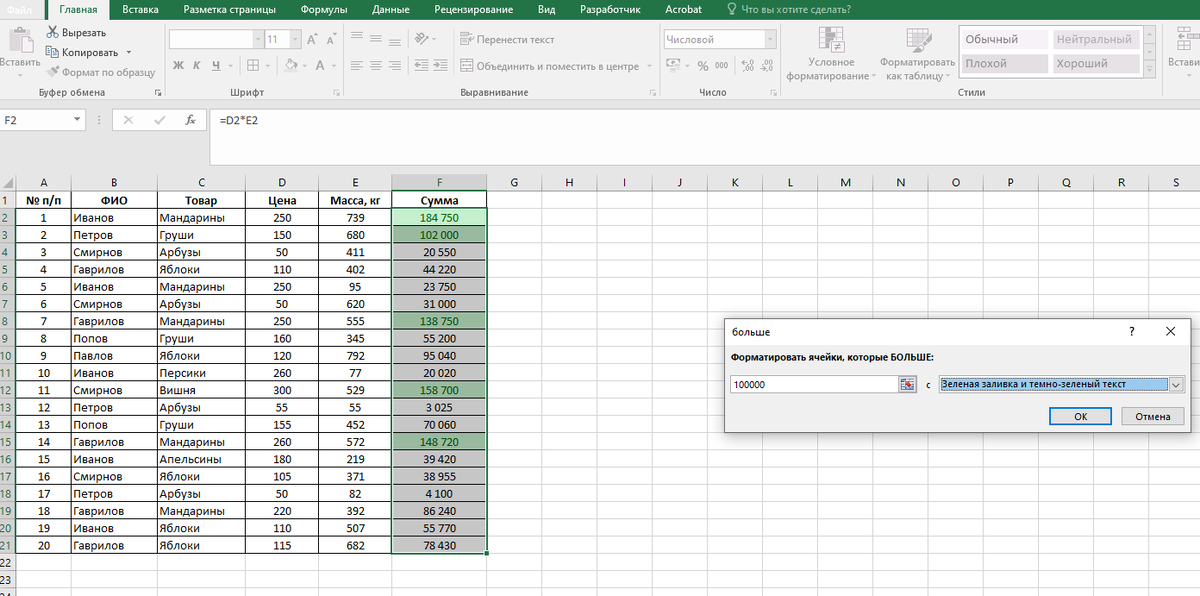Toggle italic К formatting
The width and height of the screenshot is (1200, 596).
[x=198, y=66]
